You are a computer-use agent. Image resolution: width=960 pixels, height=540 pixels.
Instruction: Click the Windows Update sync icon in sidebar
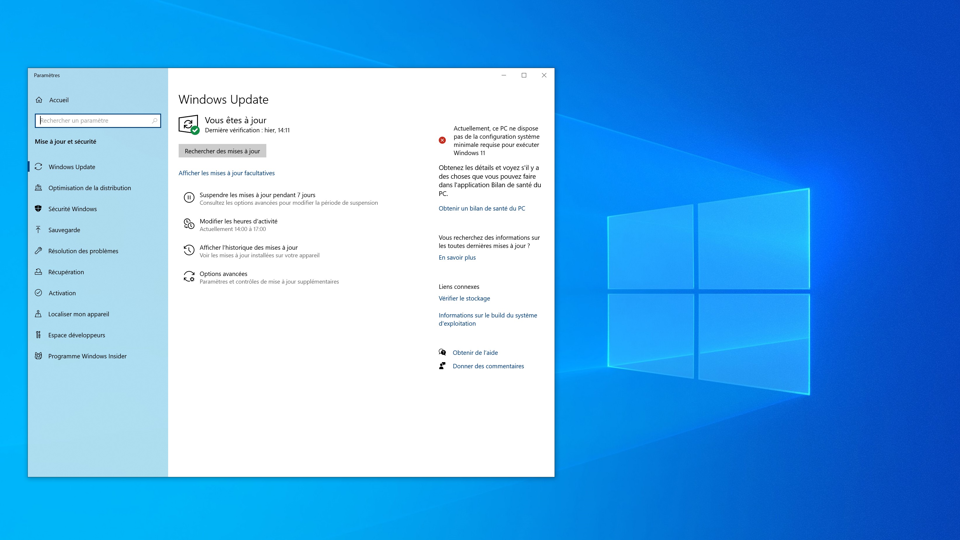click(x=39, y=167)
